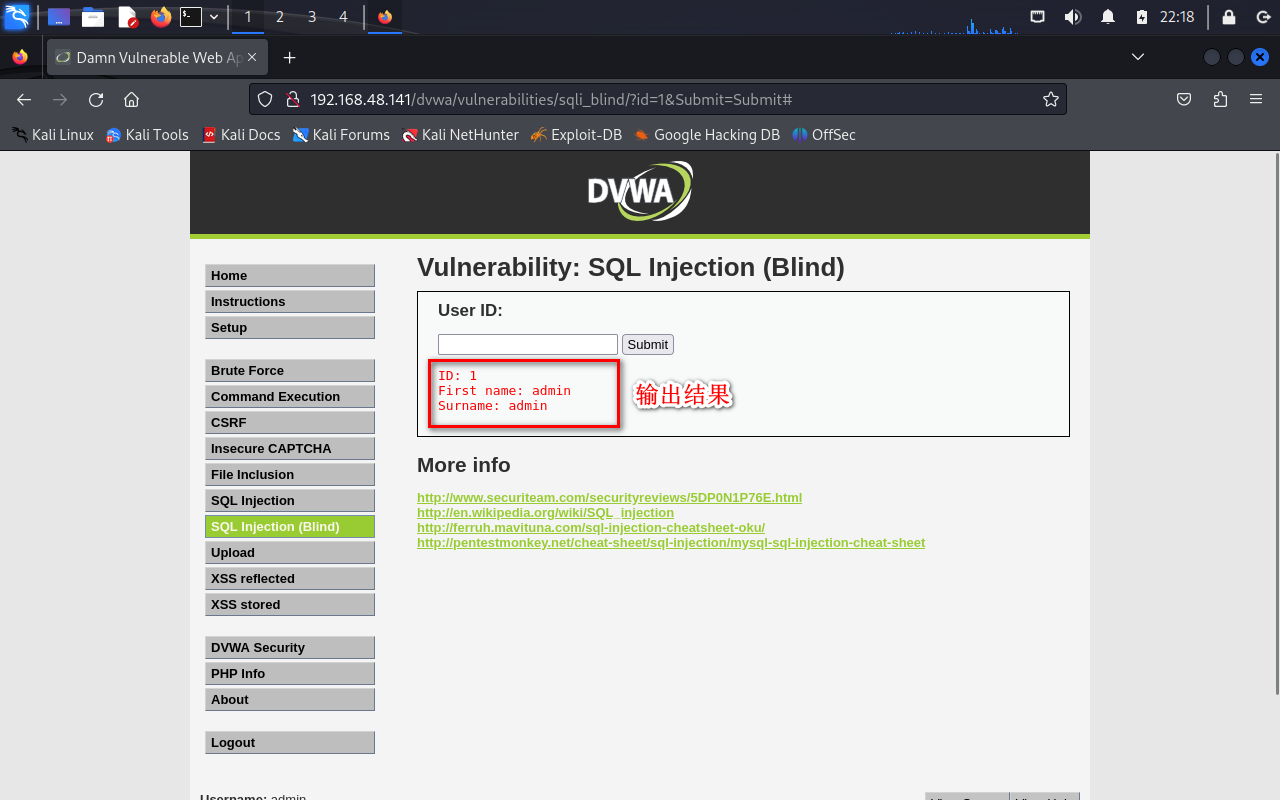Open the terminal emulator launcher
Viewport: 1280px width, 800px height.
point(191,17)
